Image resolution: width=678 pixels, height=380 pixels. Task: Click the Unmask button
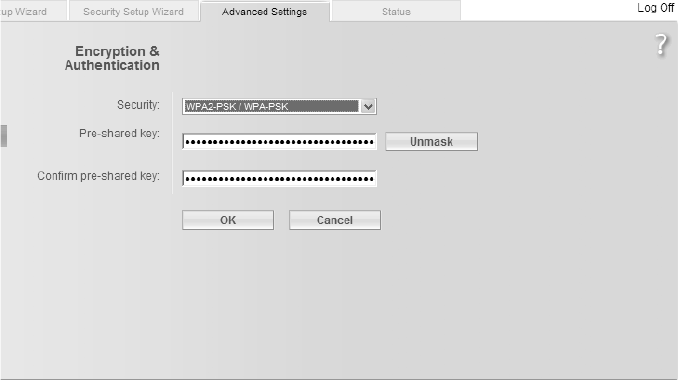pos(432,141)
